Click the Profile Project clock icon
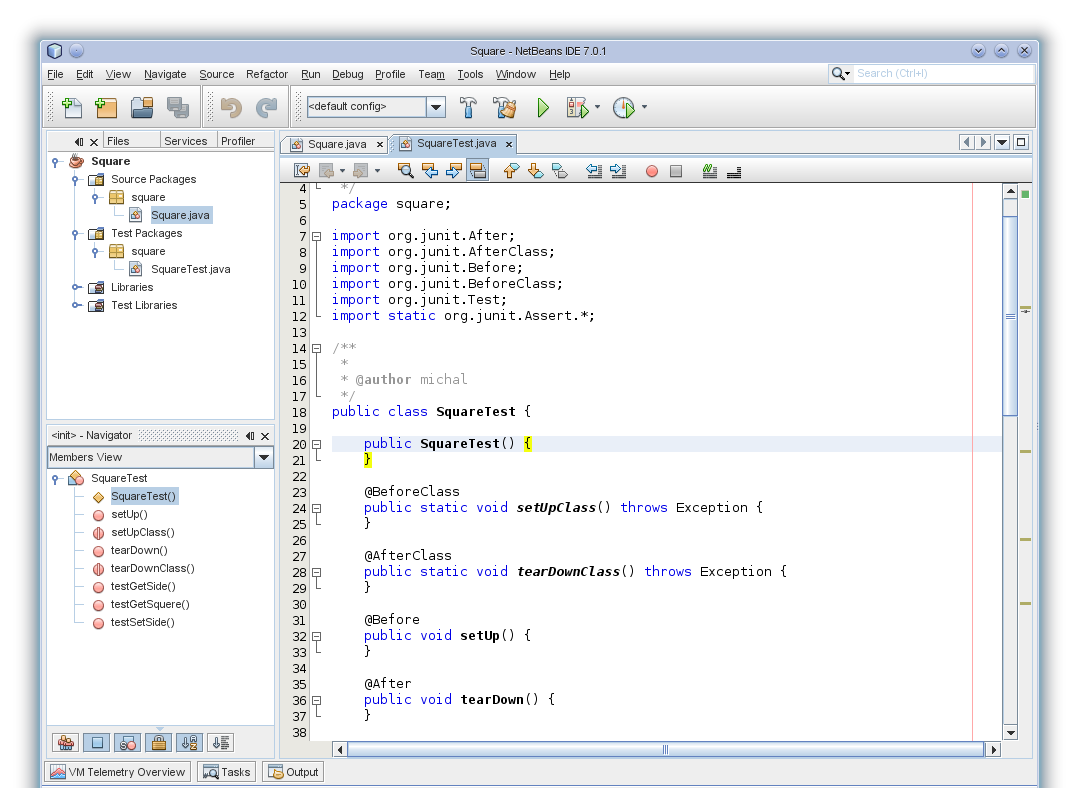Viewport: 1079px width, 788px height. (x=623, y=107)
